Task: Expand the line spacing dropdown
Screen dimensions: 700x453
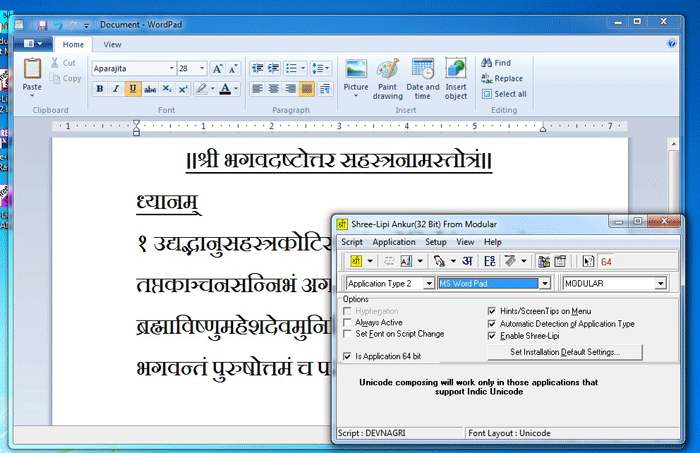Action: click(x=327, y=68)
